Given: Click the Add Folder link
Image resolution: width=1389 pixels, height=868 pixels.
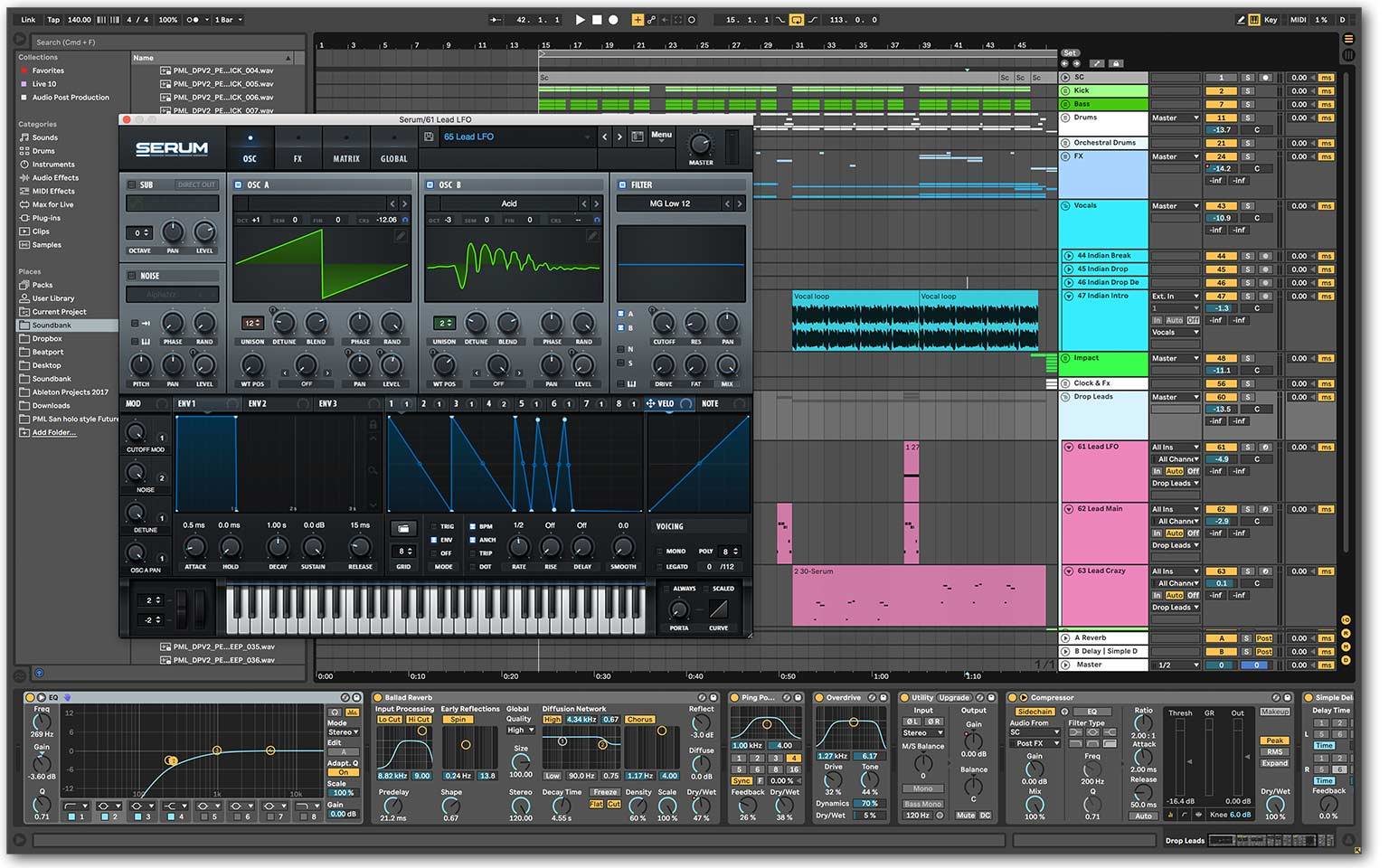Looking at the screenshot, I should pyautogui.click(x=54, y=432).
